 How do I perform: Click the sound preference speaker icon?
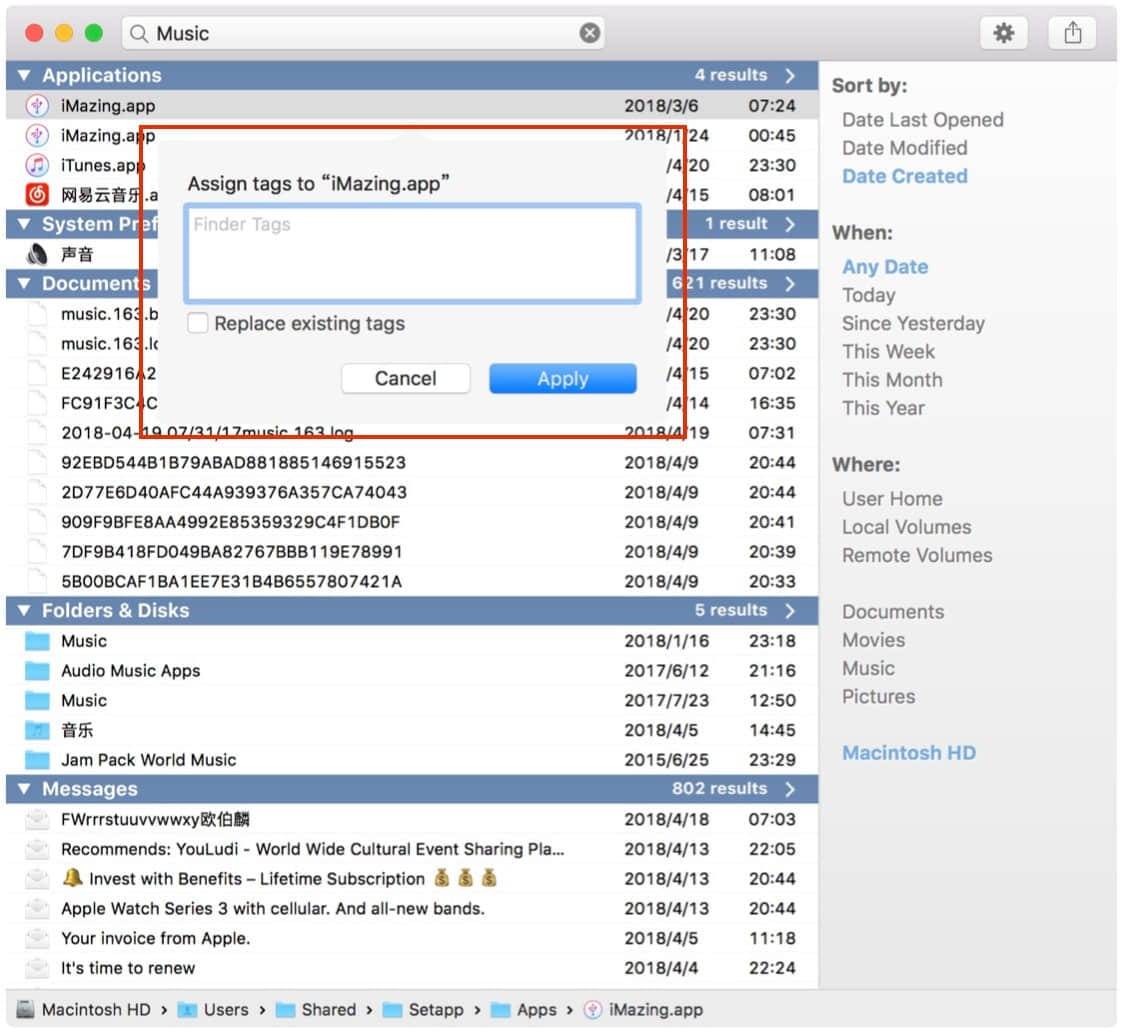(37, 254)
